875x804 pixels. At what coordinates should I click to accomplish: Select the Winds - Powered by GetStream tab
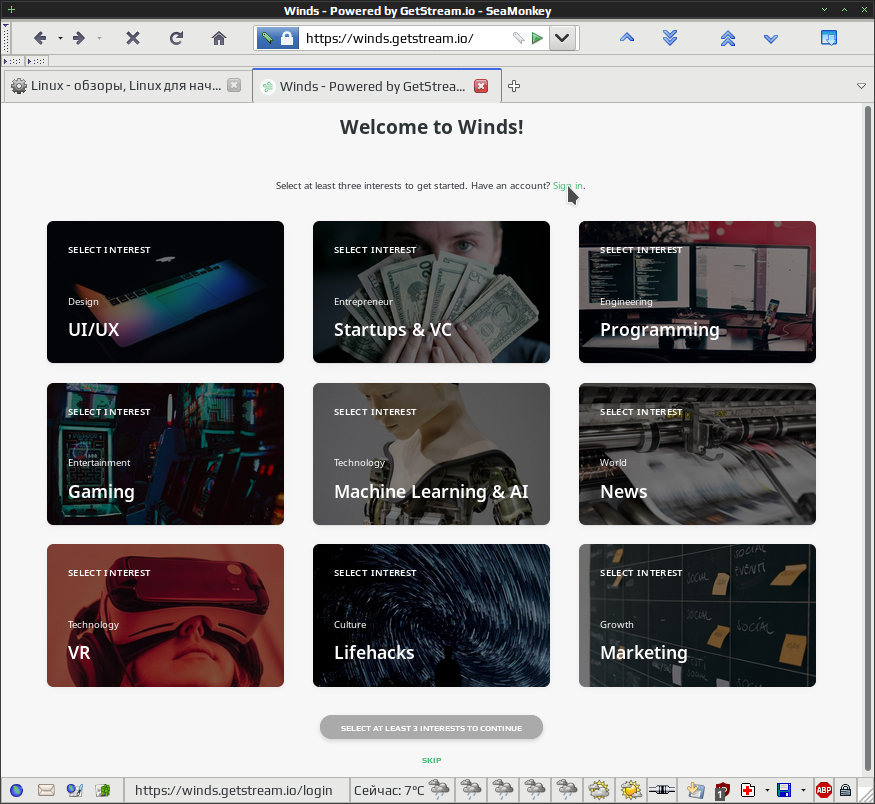pyautogui.click(x=377, y=86)
